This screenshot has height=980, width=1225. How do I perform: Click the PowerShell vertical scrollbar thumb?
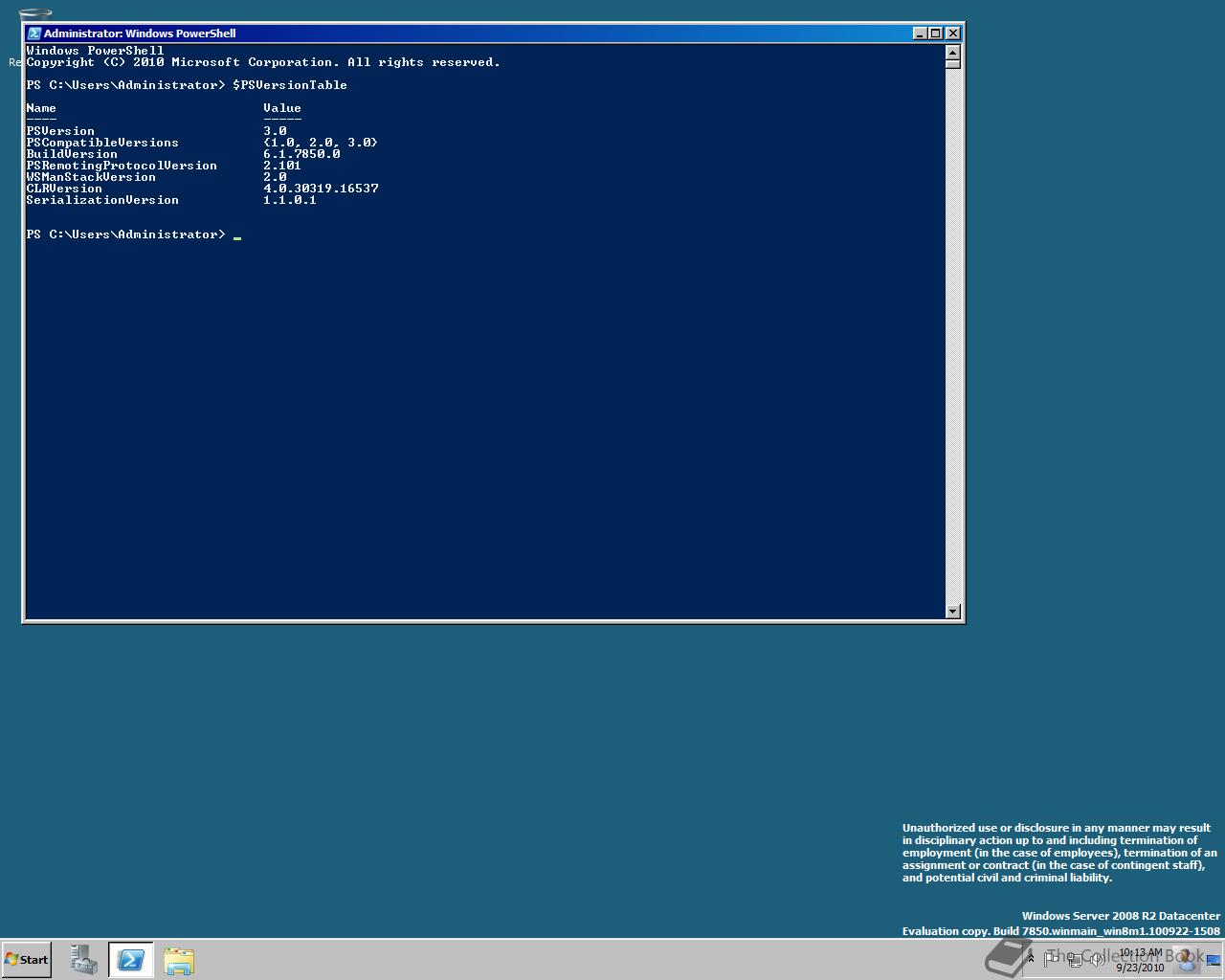click(952, 63)
